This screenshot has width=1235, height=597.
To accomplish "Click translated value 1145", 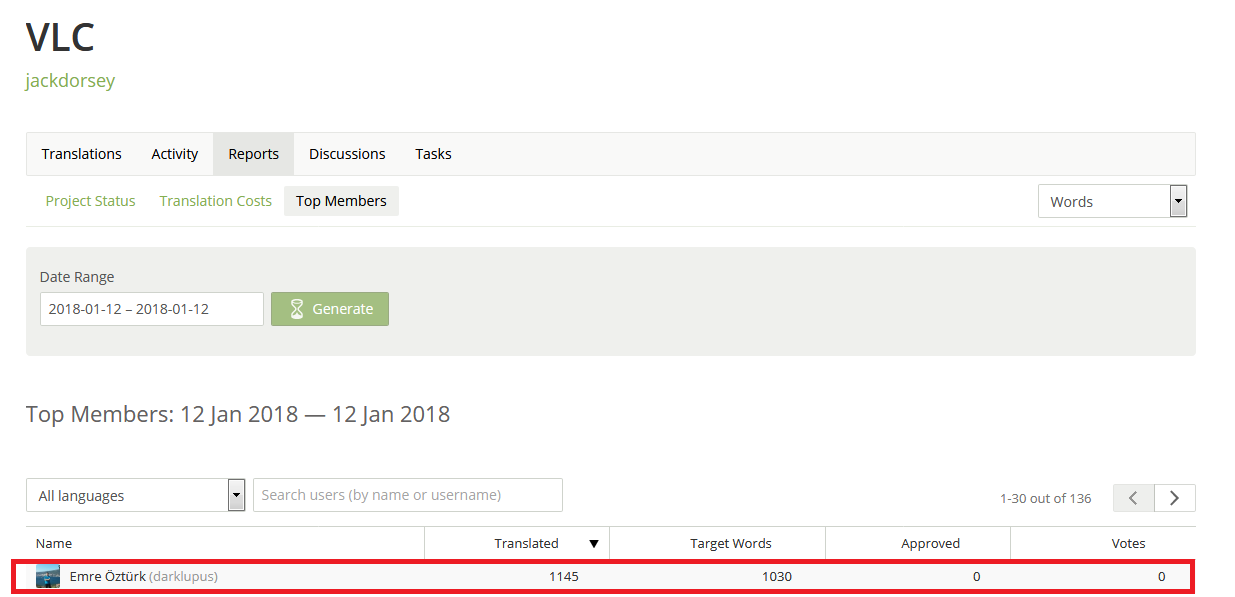I will [563, 576].
